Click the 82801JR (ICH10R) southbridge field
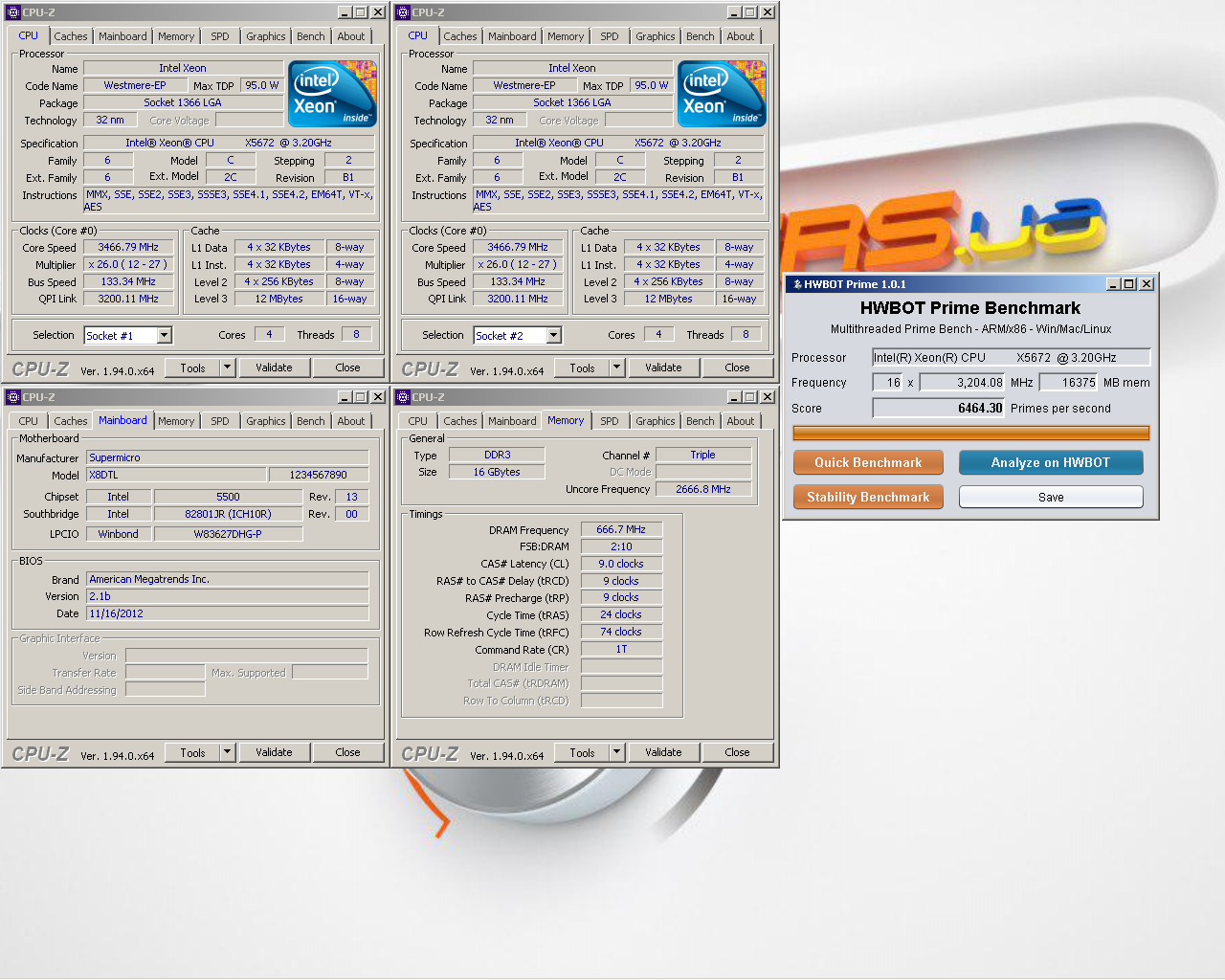Image resolution: width=1225 pixels, height=980 pixels. pos(228,514)
